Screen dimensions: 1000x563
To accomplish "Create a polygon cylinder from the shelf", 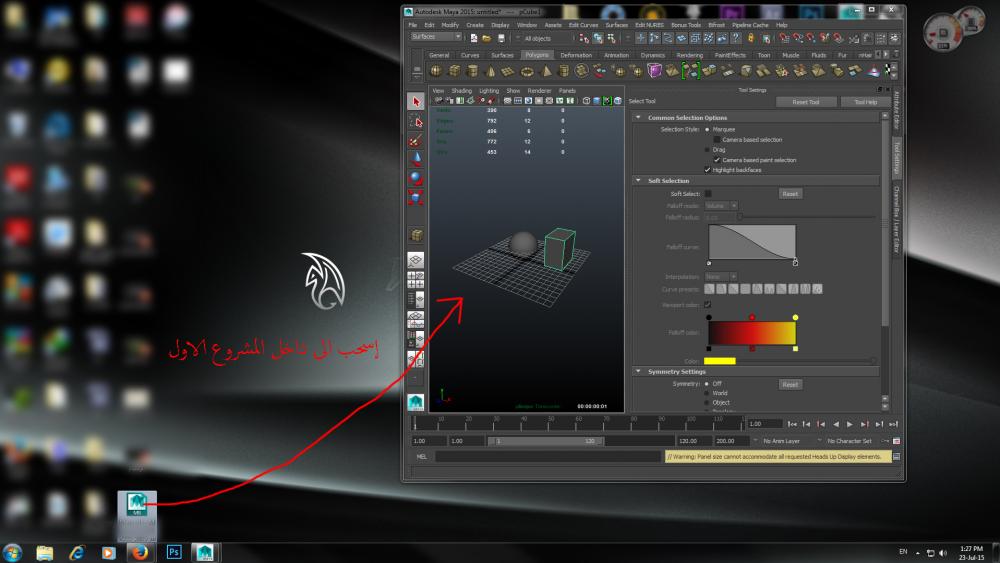I will point(473,71).
